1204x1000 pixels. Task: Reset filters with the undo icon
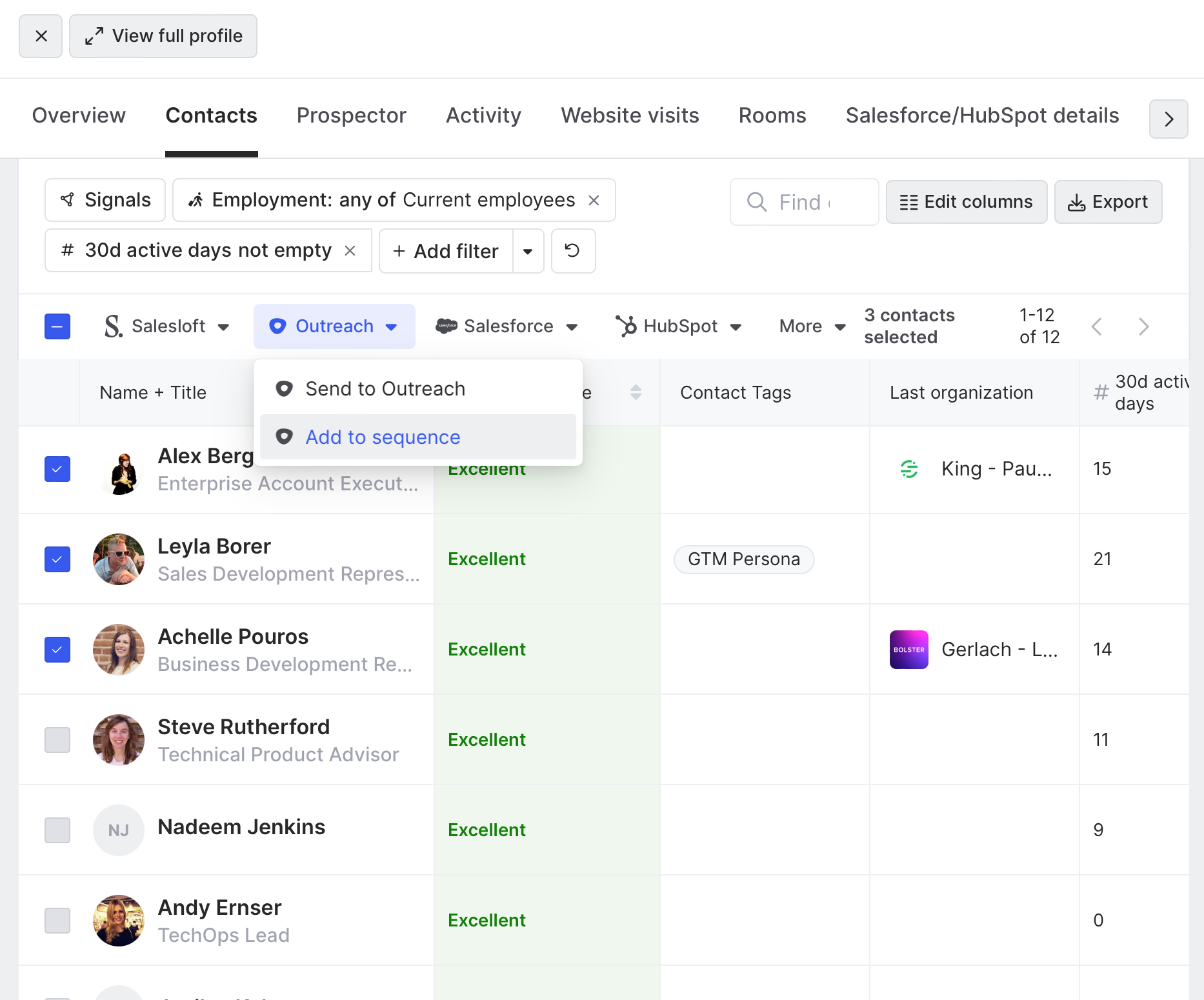(573, 251)
